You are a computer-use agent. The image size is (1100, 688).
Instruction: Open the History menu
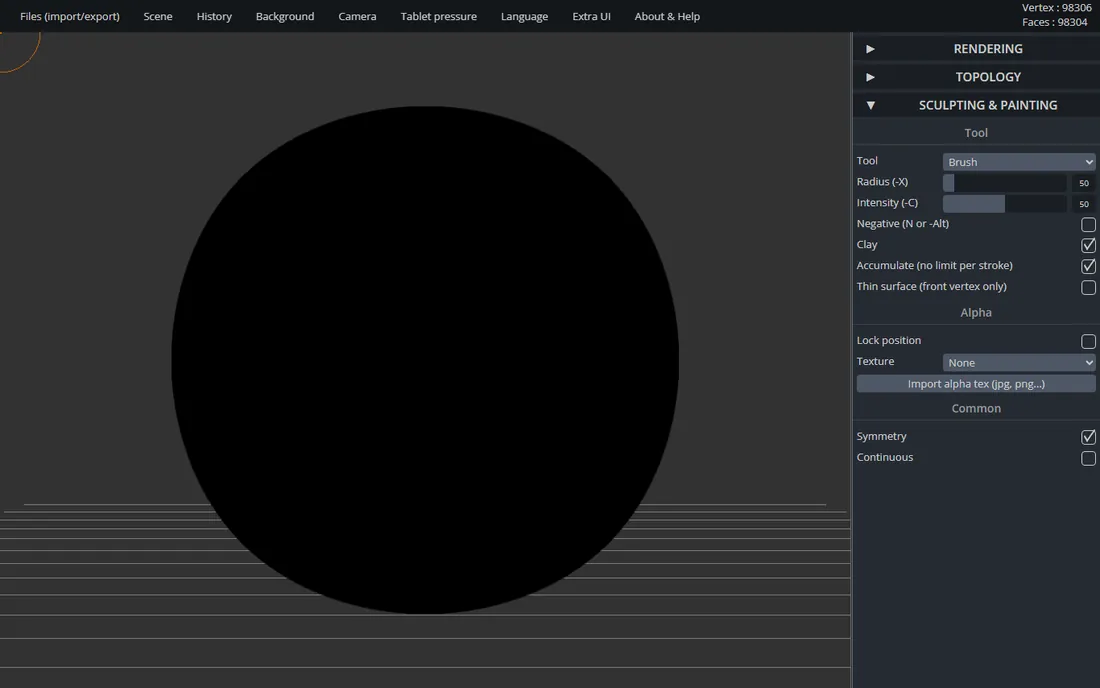(x=214, y=16)
